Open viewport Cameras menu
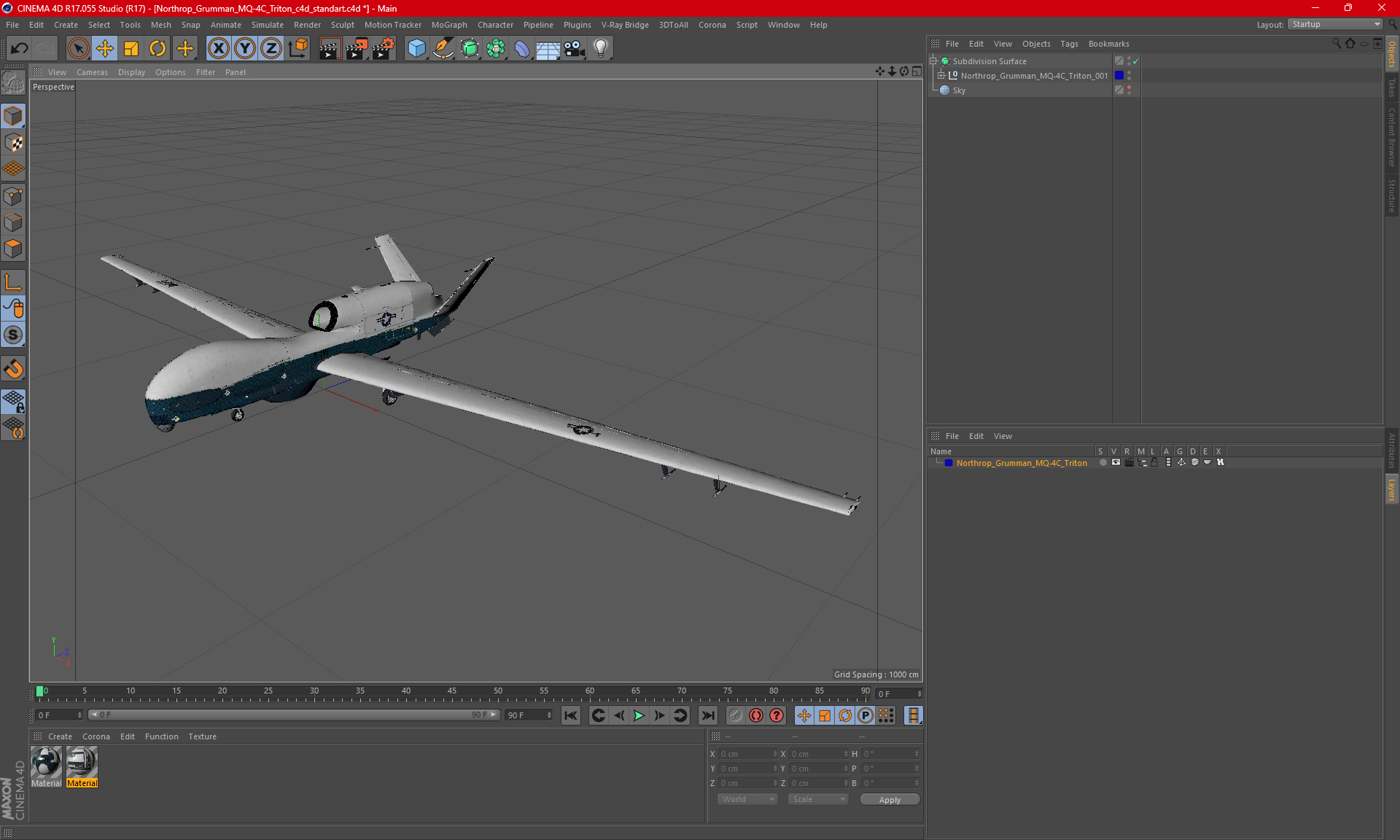The image size is (1400, 840). click(92, 72)
